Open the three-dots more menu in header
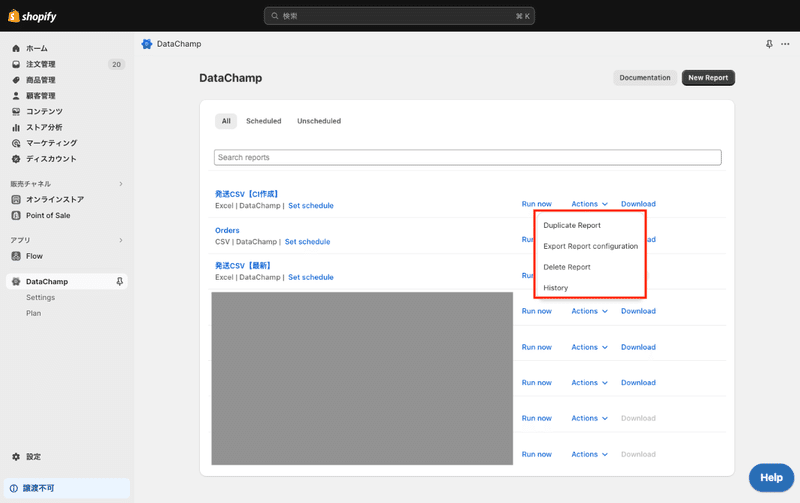800x503 pixels. [785, 44]
